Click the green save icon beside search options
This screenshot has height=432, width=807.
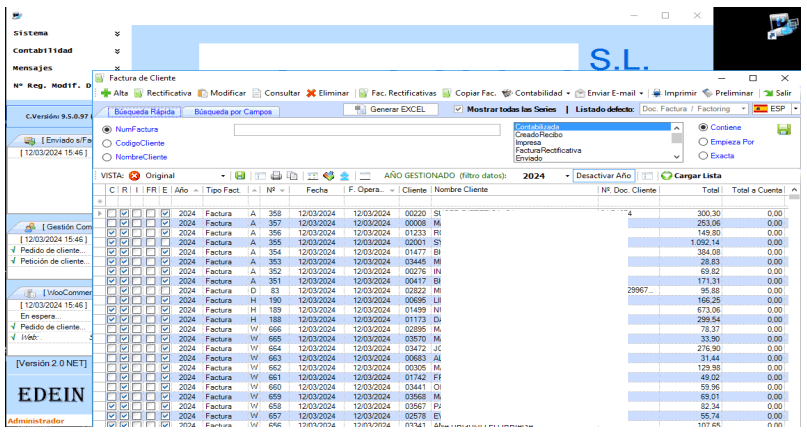(x=784, y=129)
